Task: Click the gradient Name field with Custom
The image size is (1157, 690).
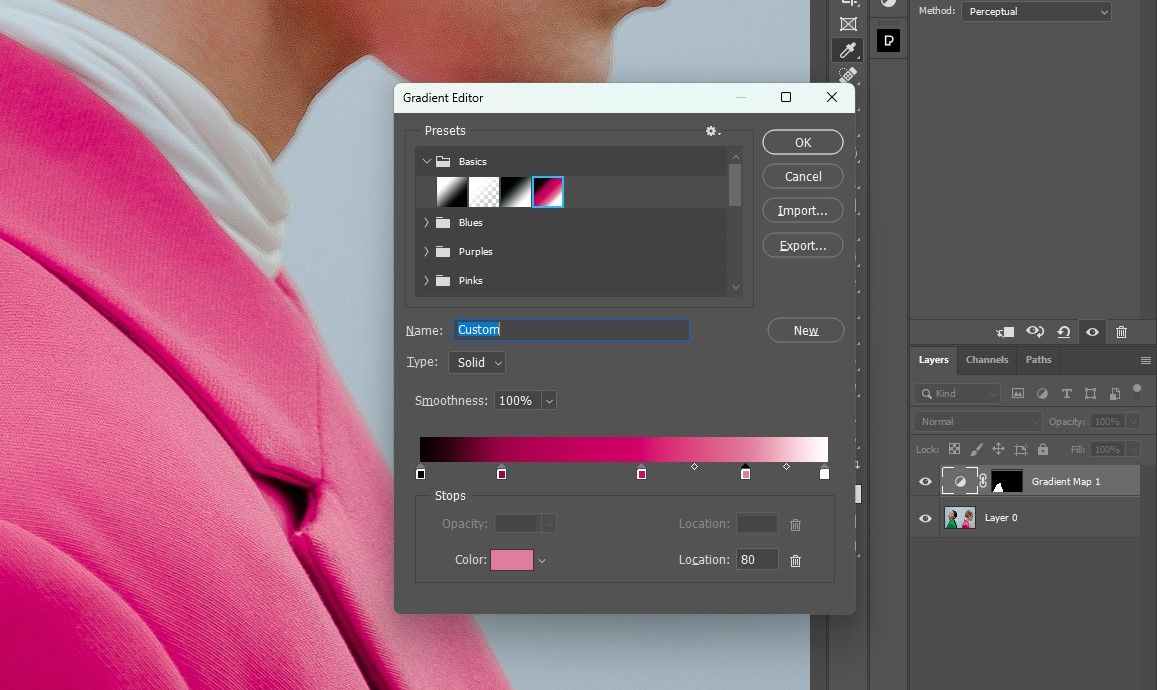Action: click(x=571, y=330)
